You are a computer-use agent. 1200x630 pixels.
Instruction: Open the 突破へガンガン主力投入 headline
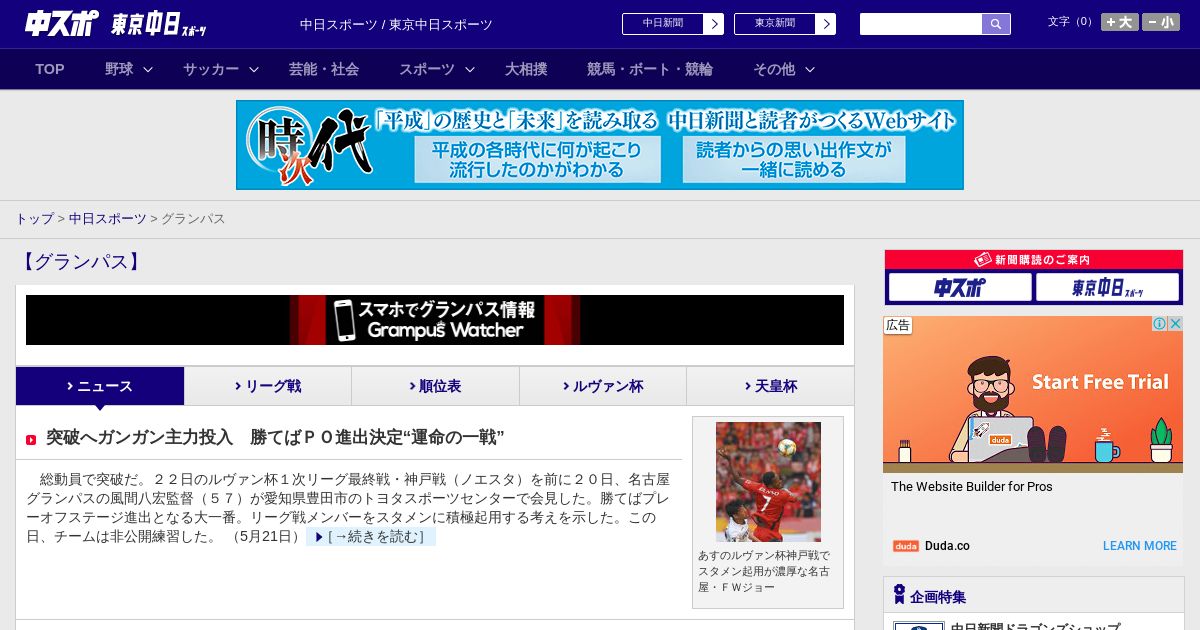(275, 437)
